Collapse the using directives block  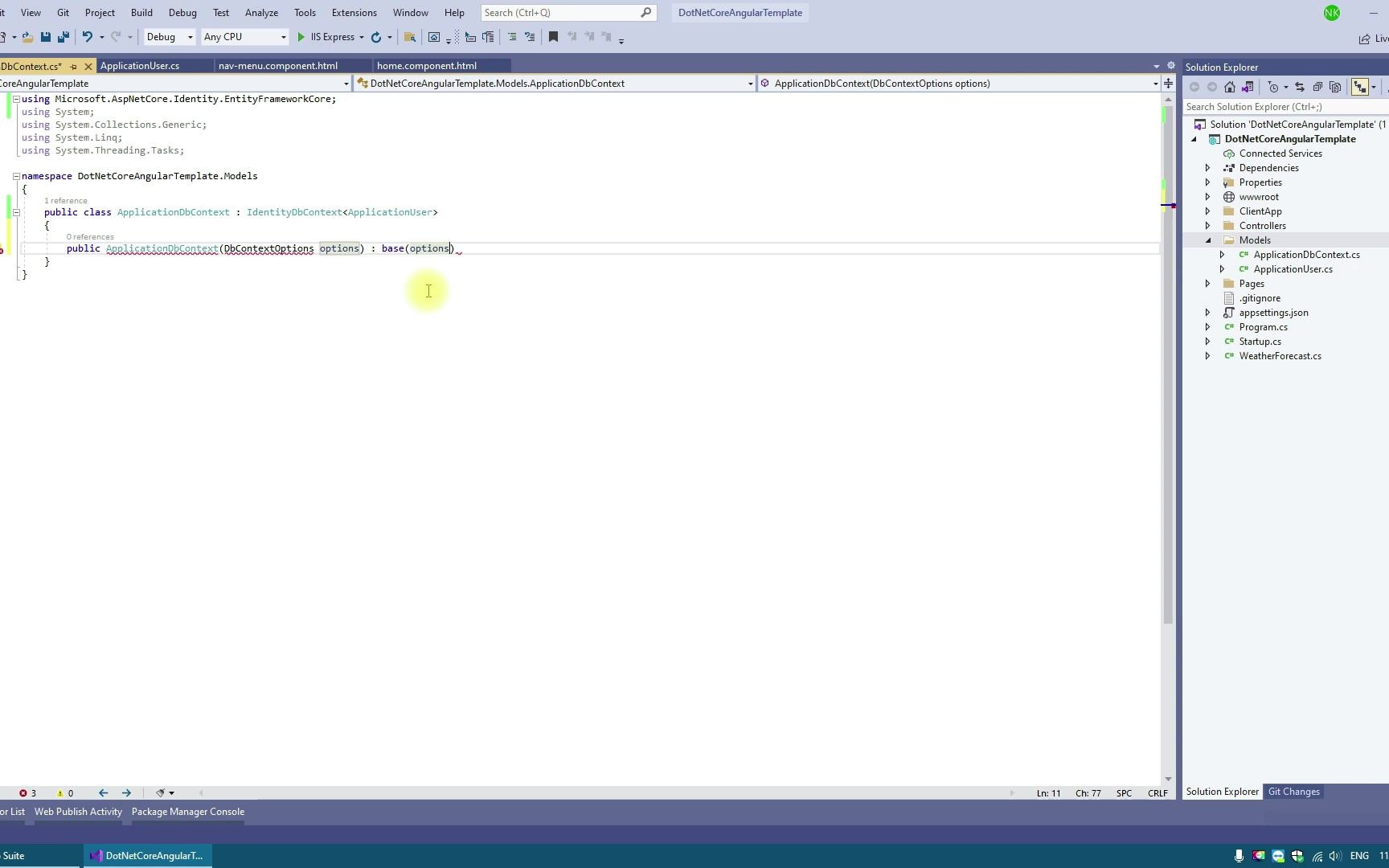click(x=16, y=99)
